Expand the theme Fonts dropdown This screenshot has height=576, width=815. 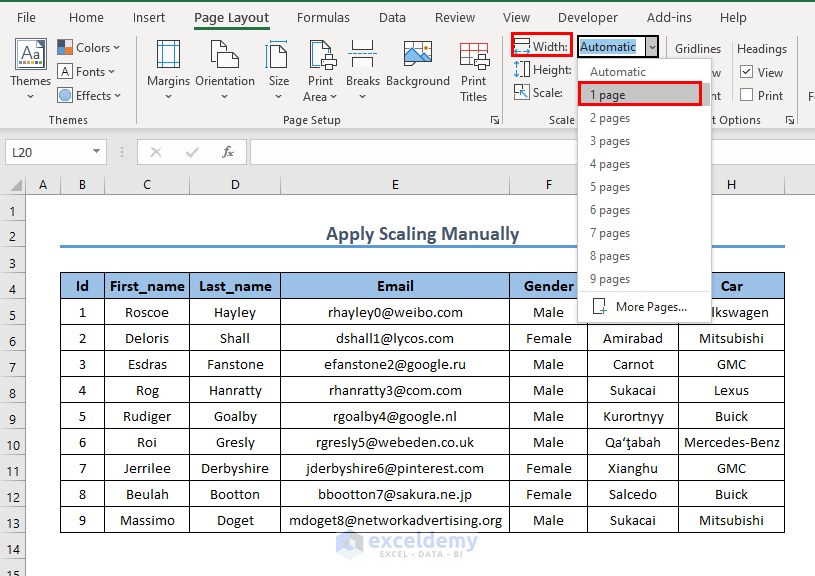pyautogui.click(x=88, y=71)
